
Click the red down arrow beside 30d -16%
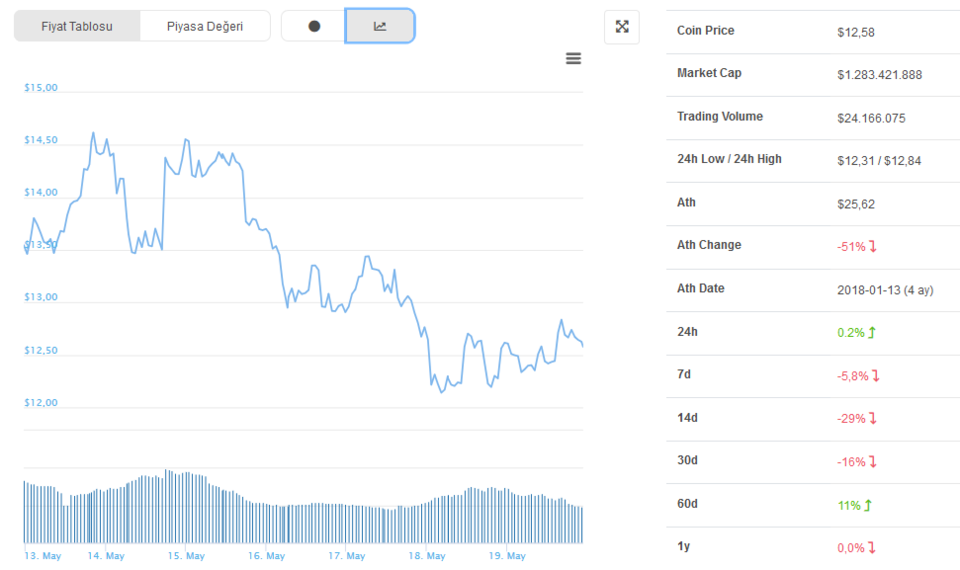872,462
